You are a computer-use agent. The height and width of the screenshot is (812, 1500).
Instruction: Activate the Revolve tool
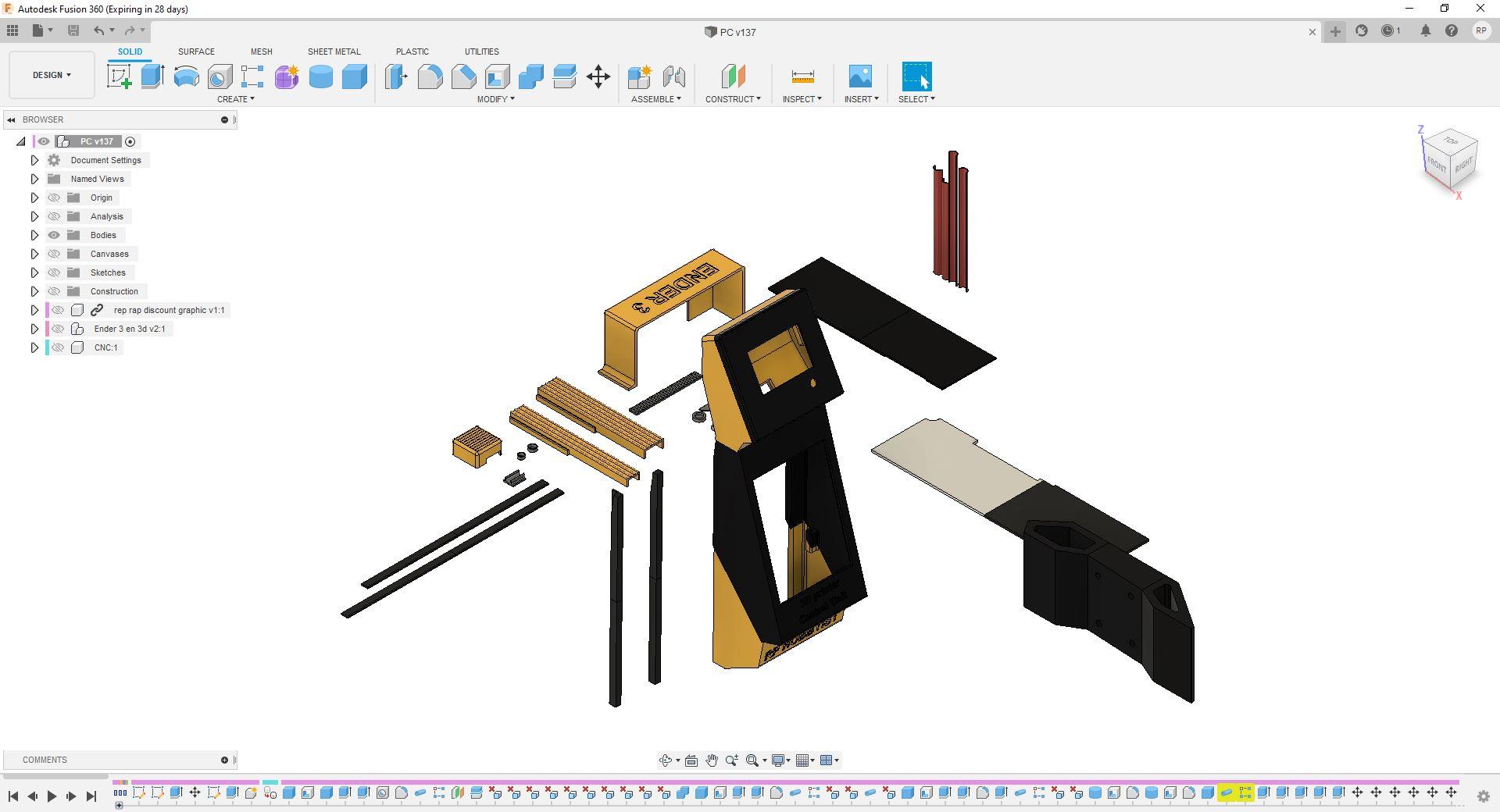point(186,77)
